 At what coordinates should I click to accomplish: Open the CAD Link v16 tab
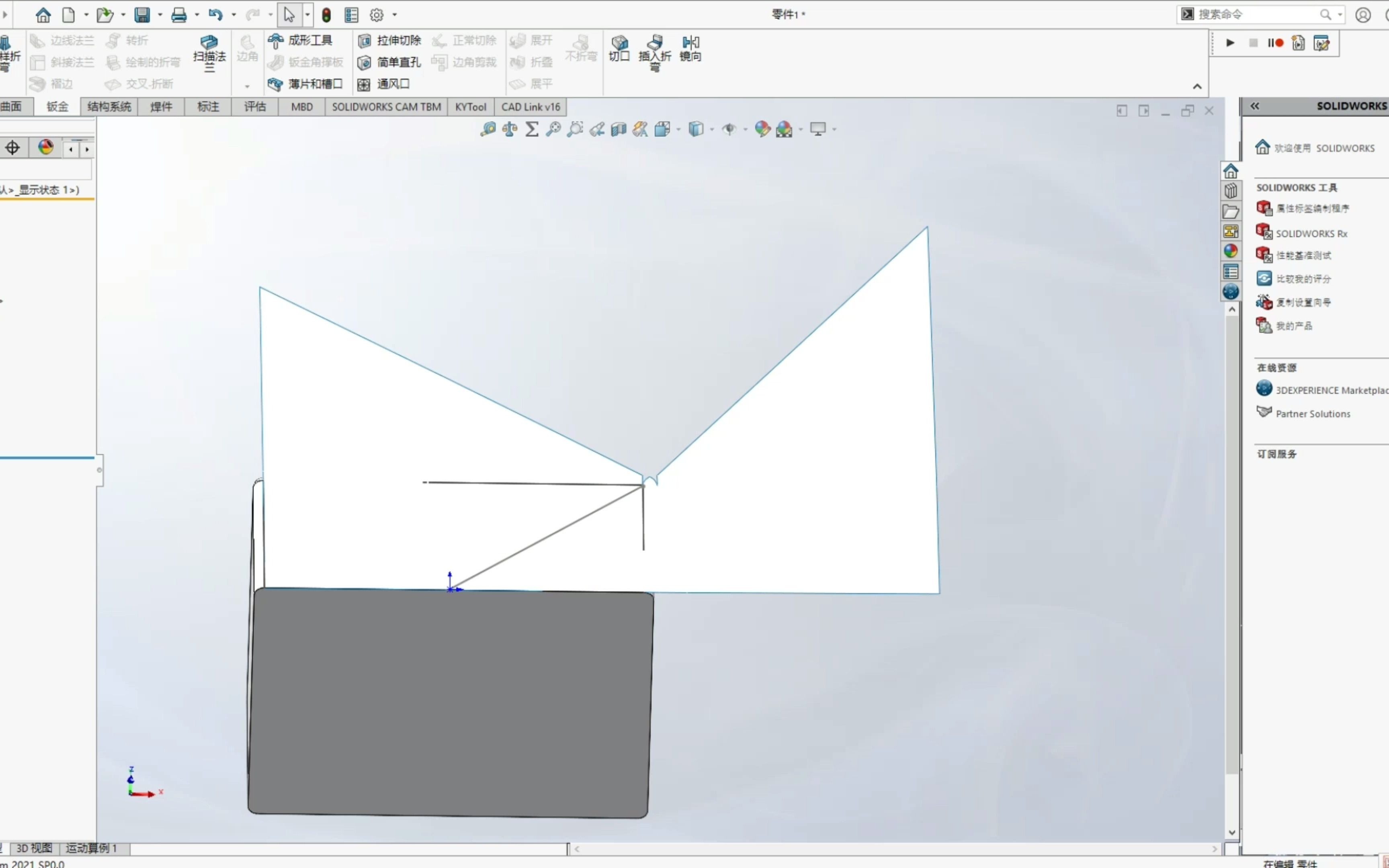click(531, 107)
